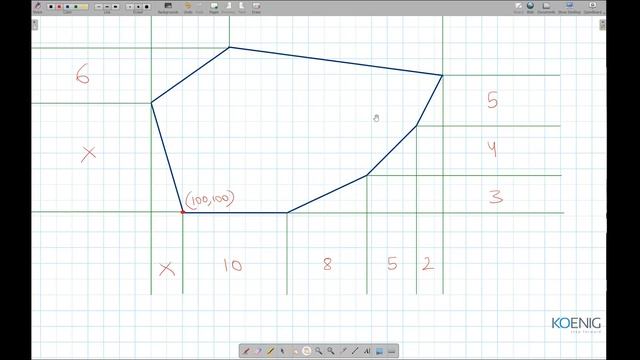
Task: Open the Stylus toolbar button
Action: click(38, 7)
